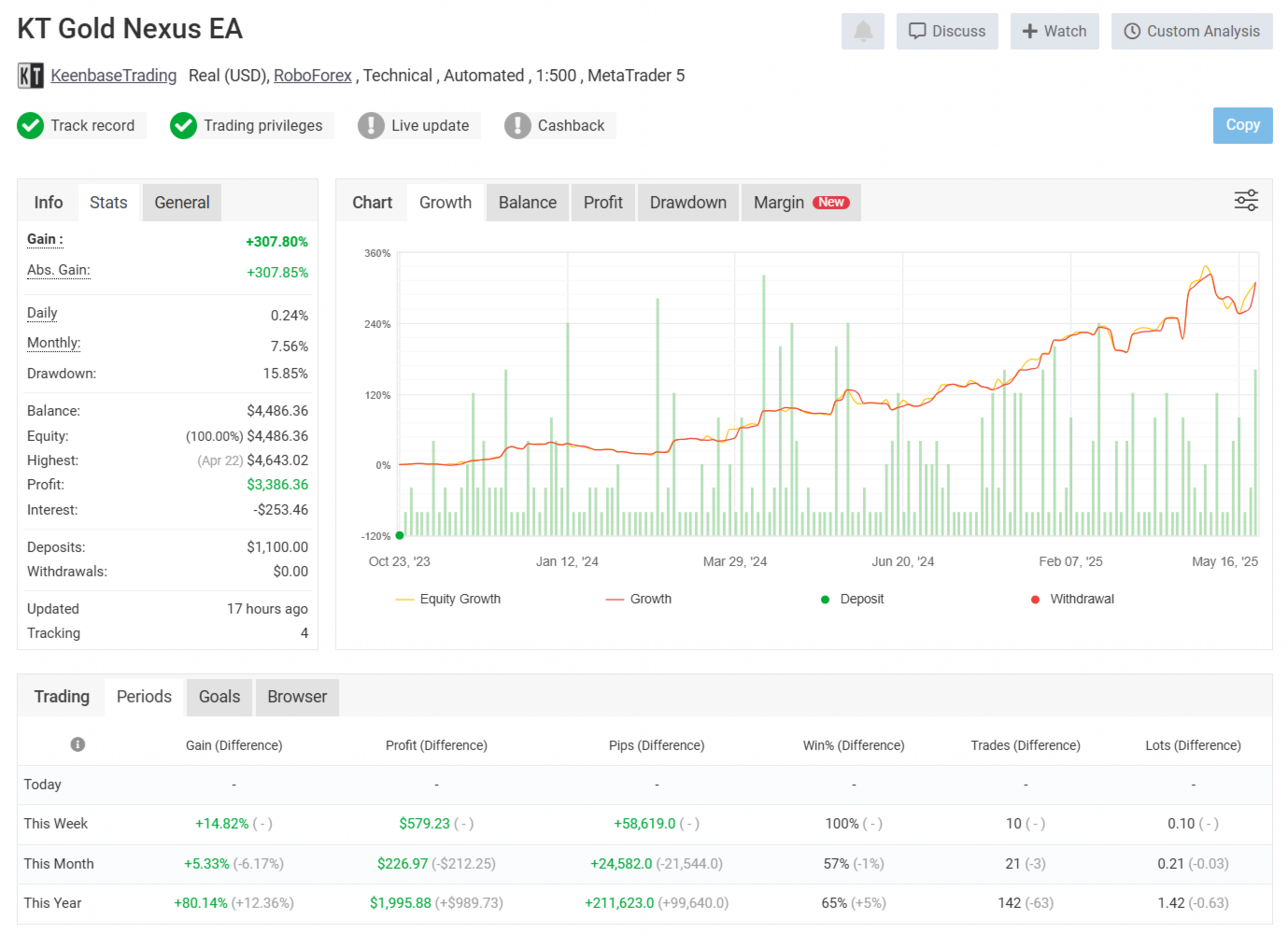Click Trading privileges green checkmark icon
Screen dimensions: 1288x934
pyautogui.click(x=183, y=125)
